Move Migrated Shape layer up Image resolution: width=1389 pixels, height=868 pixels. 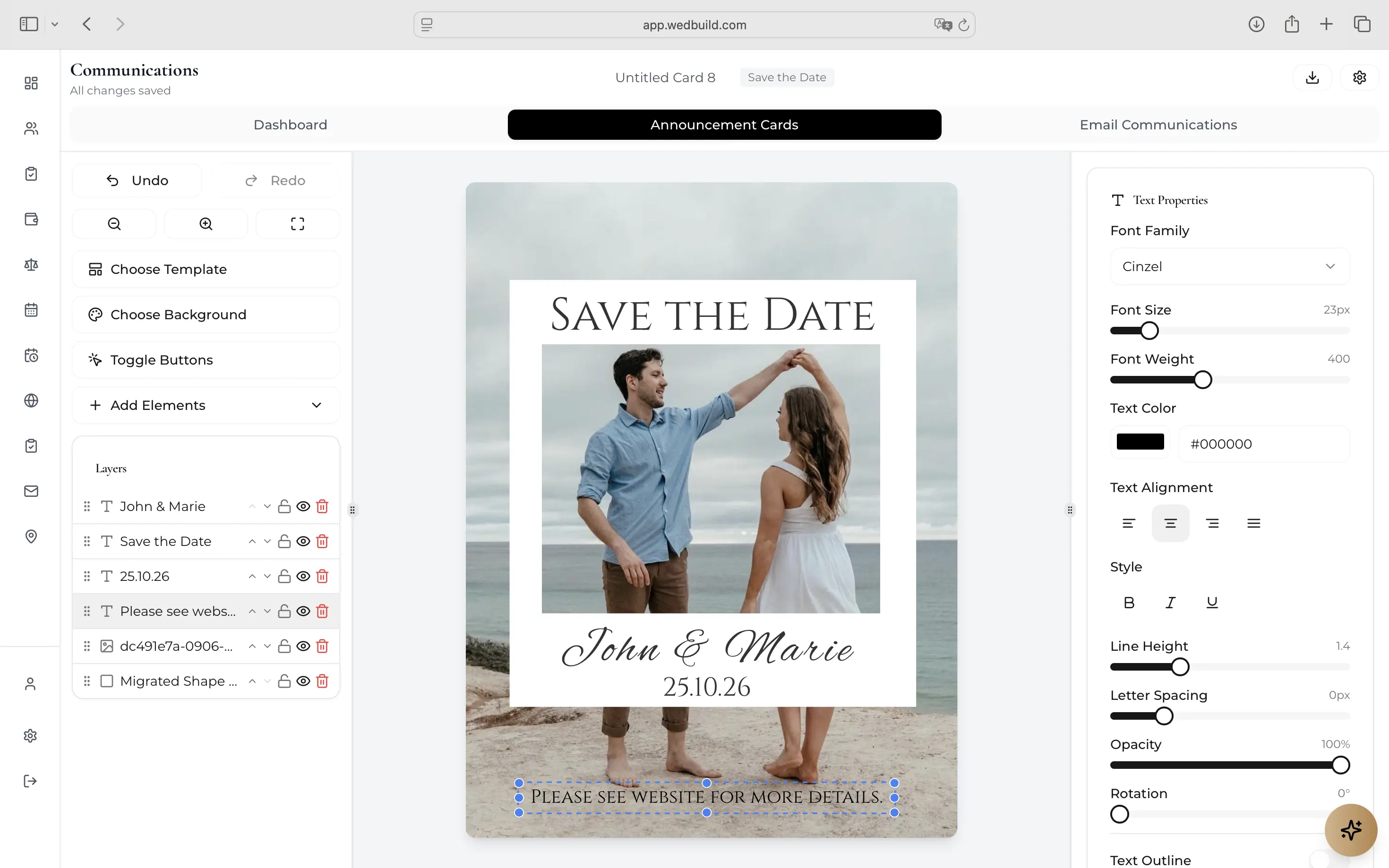point(252,681)
